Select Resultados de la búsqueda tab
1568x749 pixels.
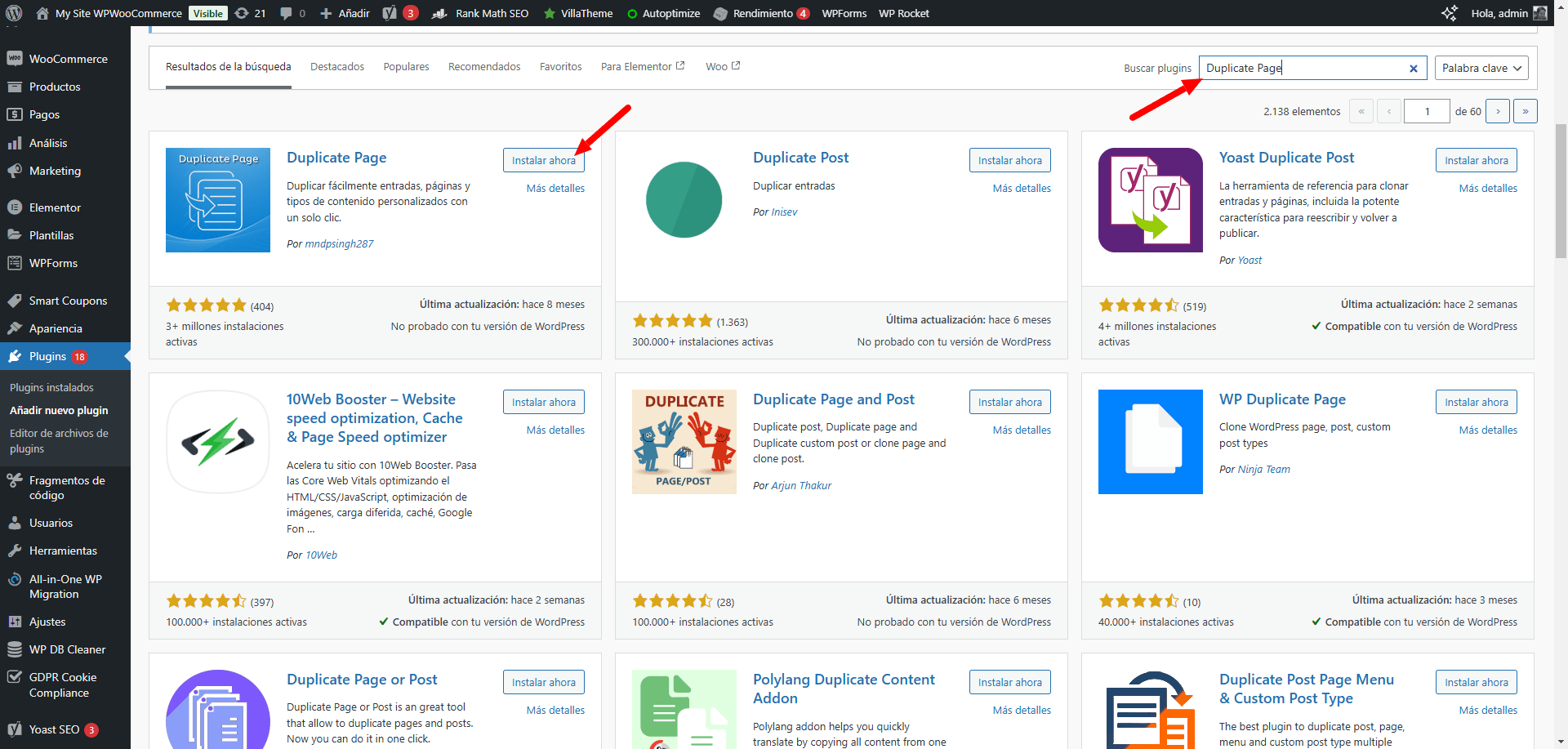228,67
